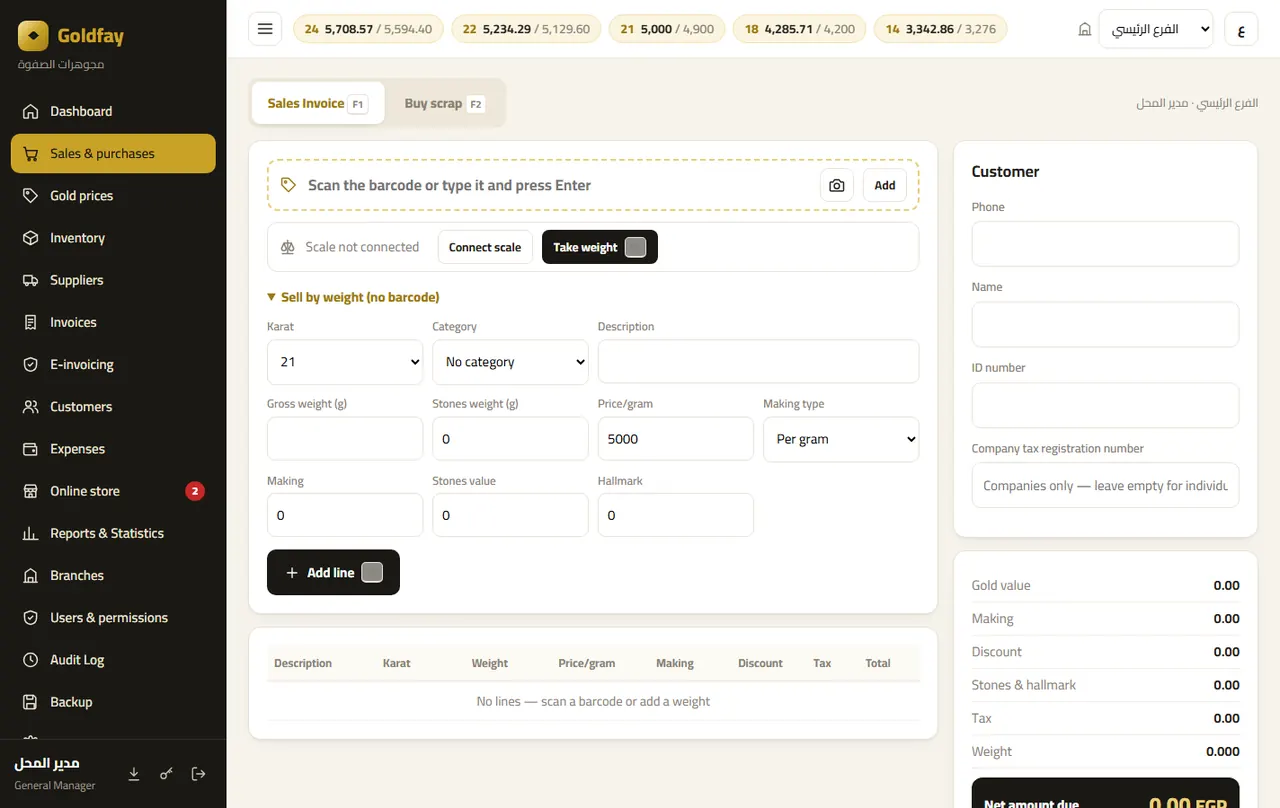
Task: Focus the barcode scan input field
Action: (557, 185)
